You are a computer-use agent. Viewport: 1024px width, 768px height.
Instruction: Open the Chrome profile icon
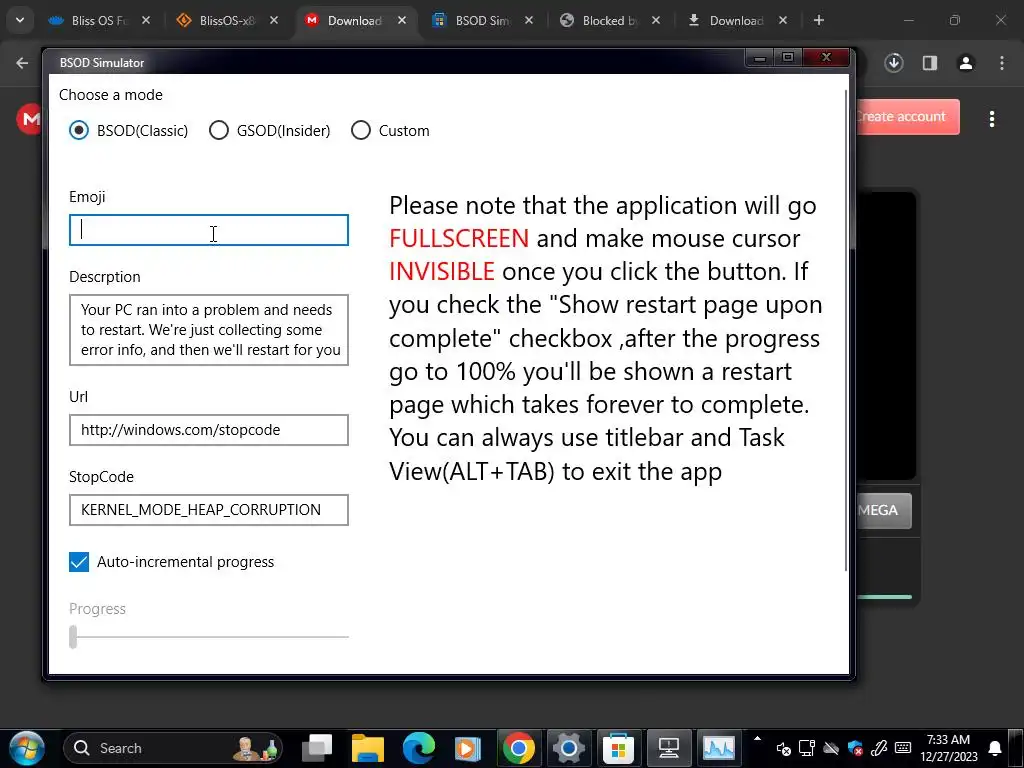(x=966, y=63)
